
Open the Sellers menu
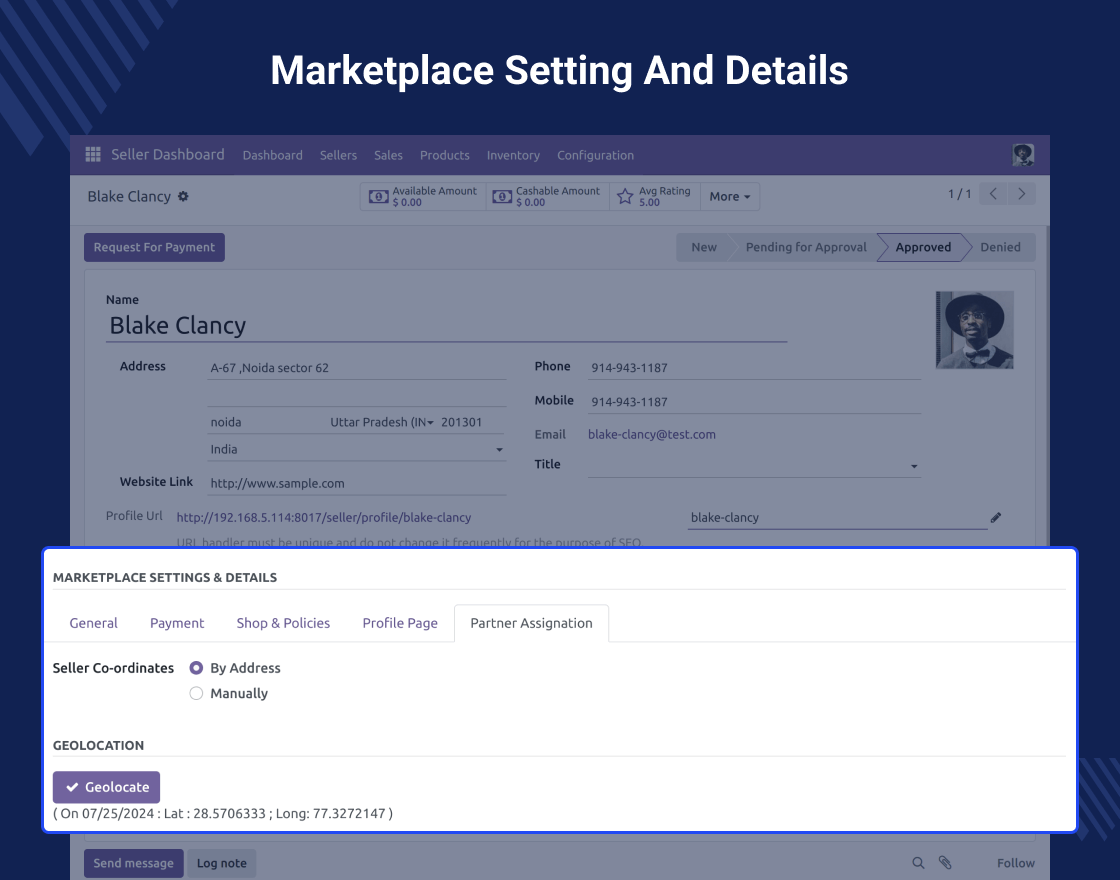pos(338,155)
